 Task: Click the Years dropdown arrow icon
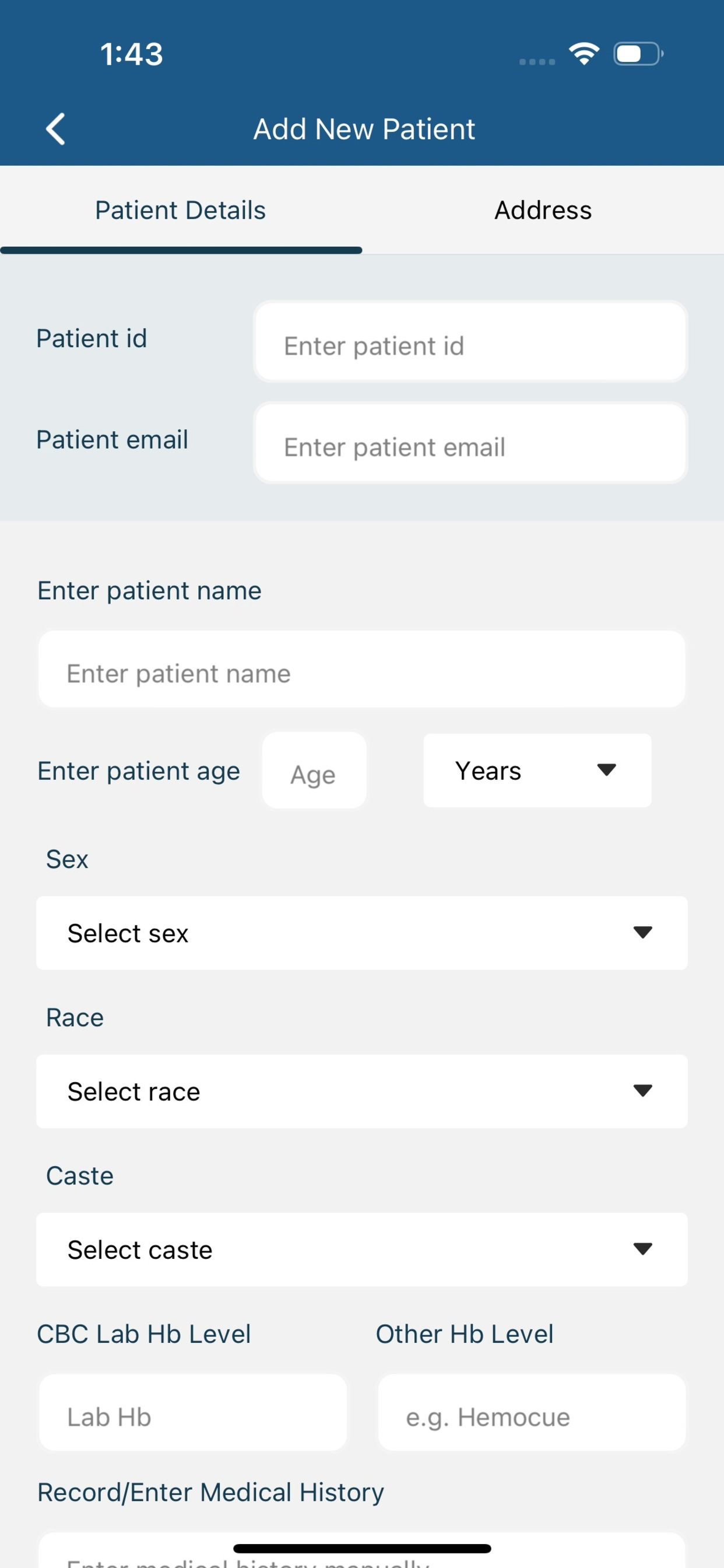[x=607, y=770]
